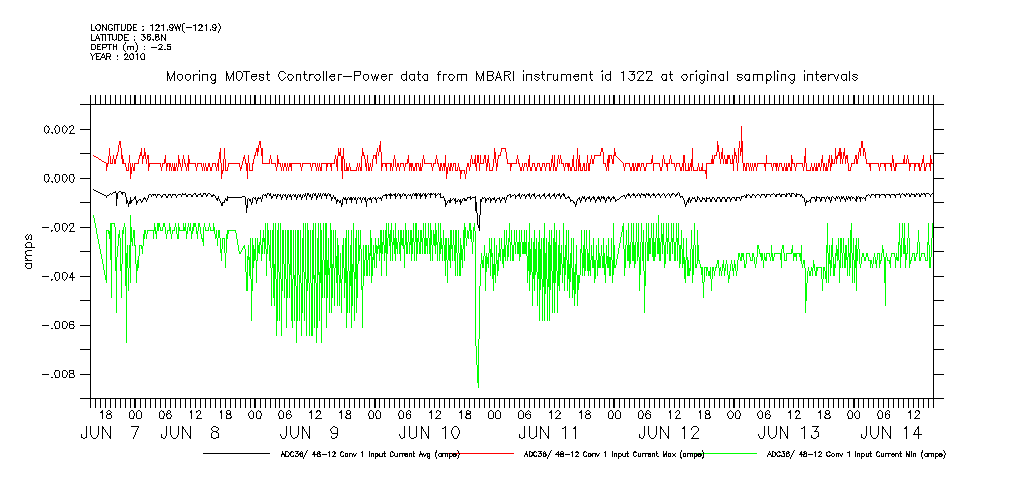This screenshot has height=504, width=1009.
Task: Click the black line sample in legend
Action: 235,454
